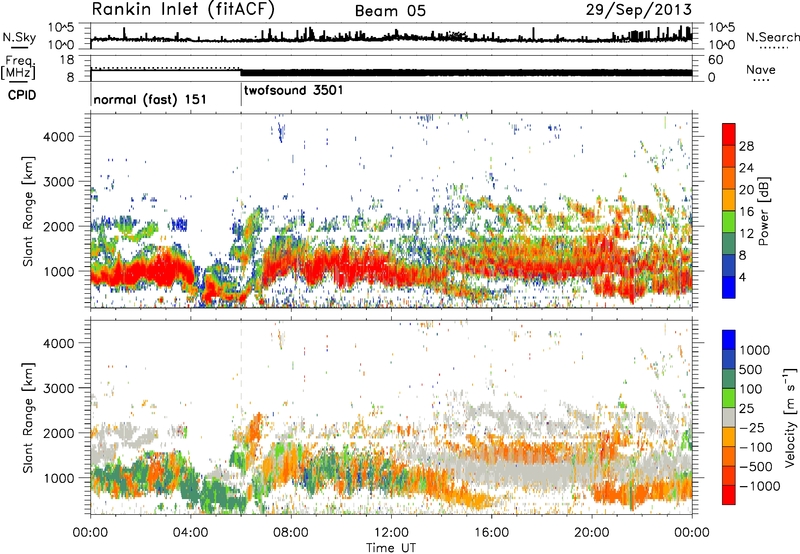Screen dimensions: 800x554
Task: Click the "12" label on Power color bar
Action: click(x=746, y=234)
